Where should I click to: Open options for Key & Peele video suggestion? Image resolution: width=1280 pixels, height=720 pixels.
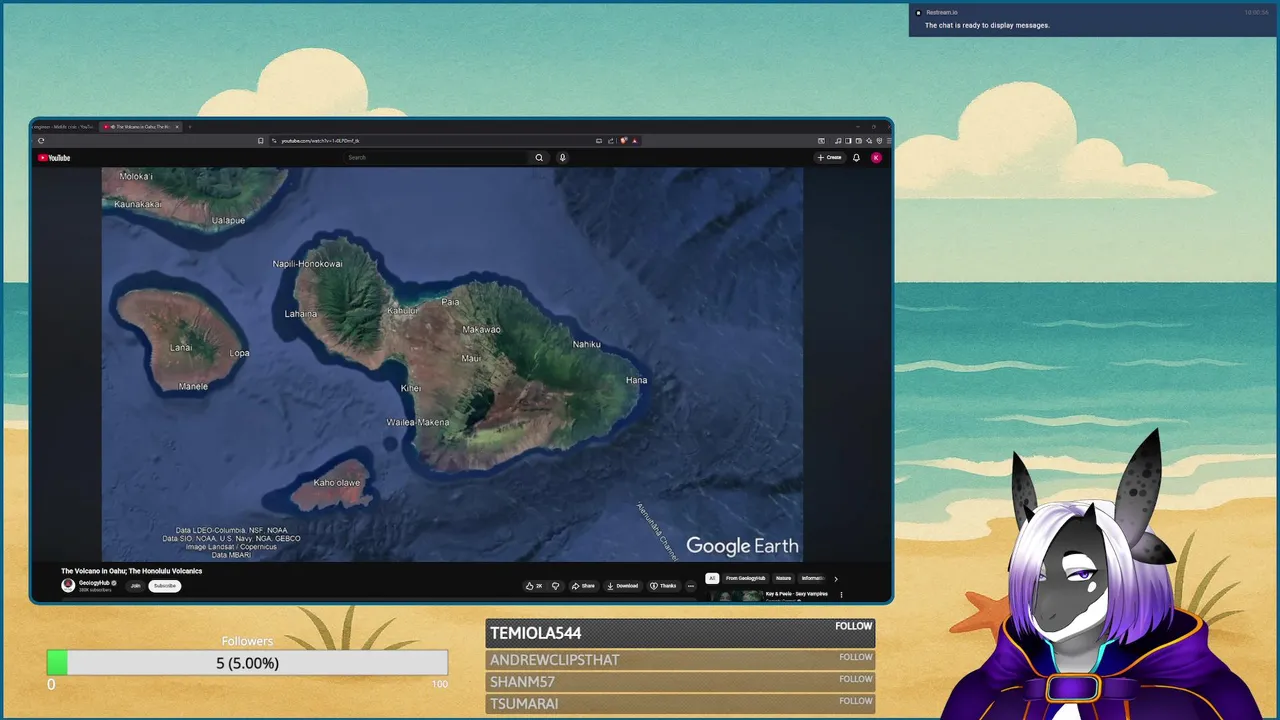[x=841, y=595]
